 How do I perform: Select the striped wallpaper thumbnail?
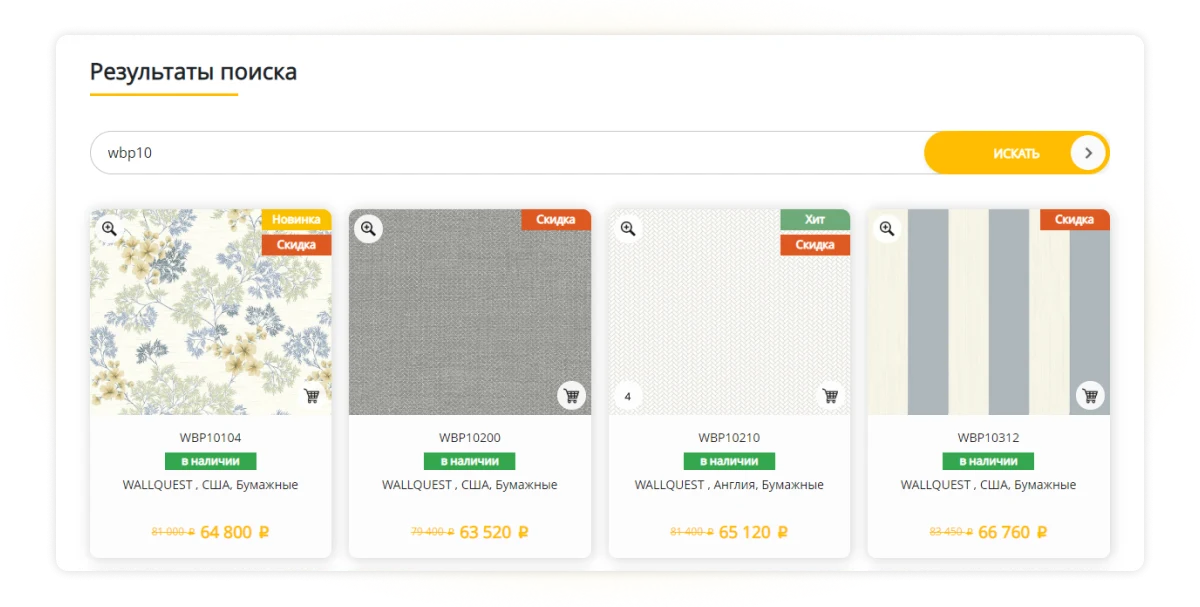988,312
